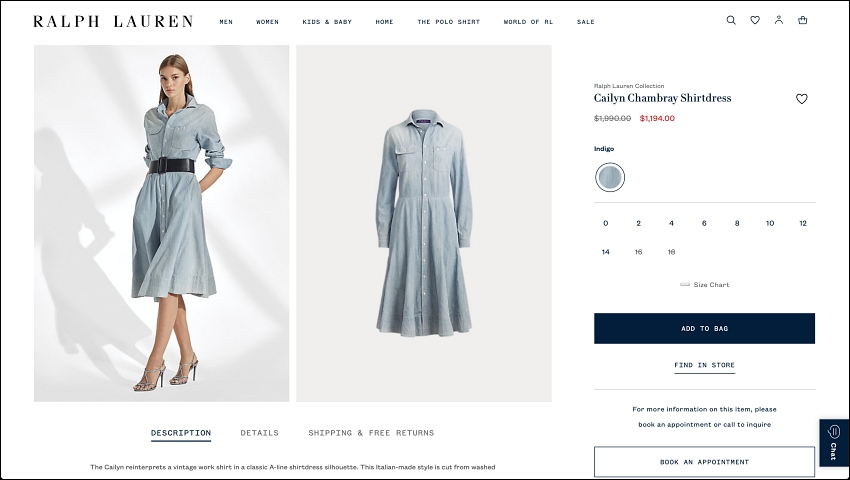
Task: Select size 14
Action: tap(606, 252)
